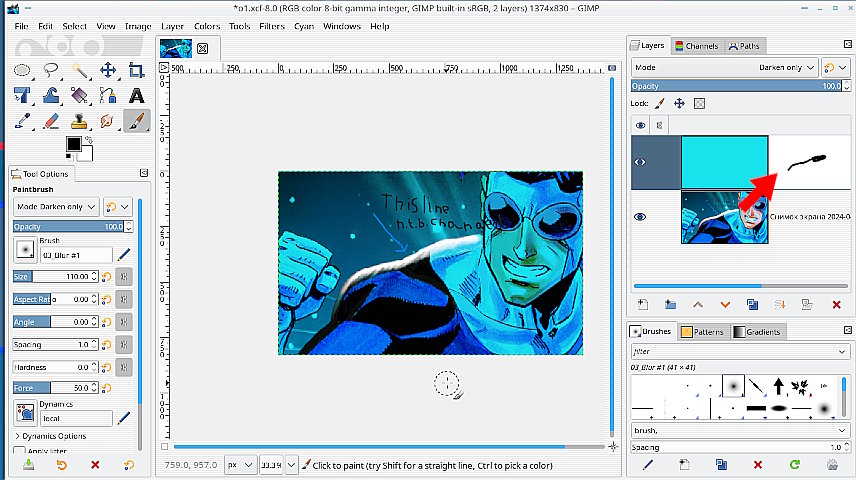856x480 pixels.
Task: Delete the selected layer with red X
Action: coord(837,304)
